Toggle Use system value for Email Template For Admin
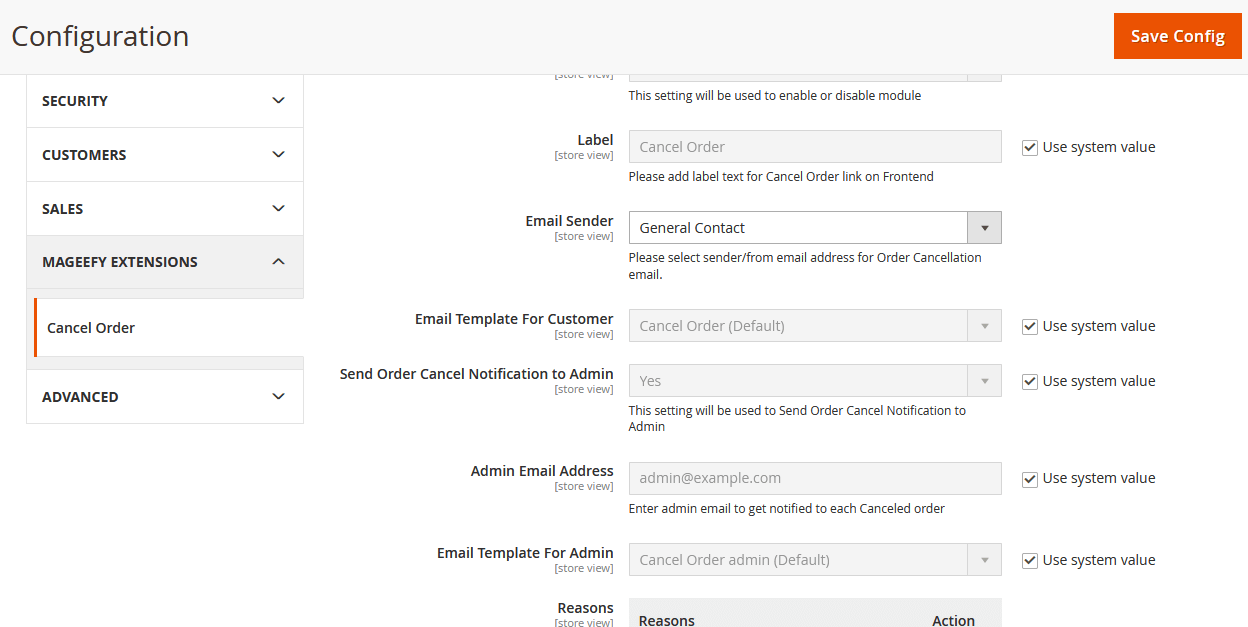 (1030, 560)
